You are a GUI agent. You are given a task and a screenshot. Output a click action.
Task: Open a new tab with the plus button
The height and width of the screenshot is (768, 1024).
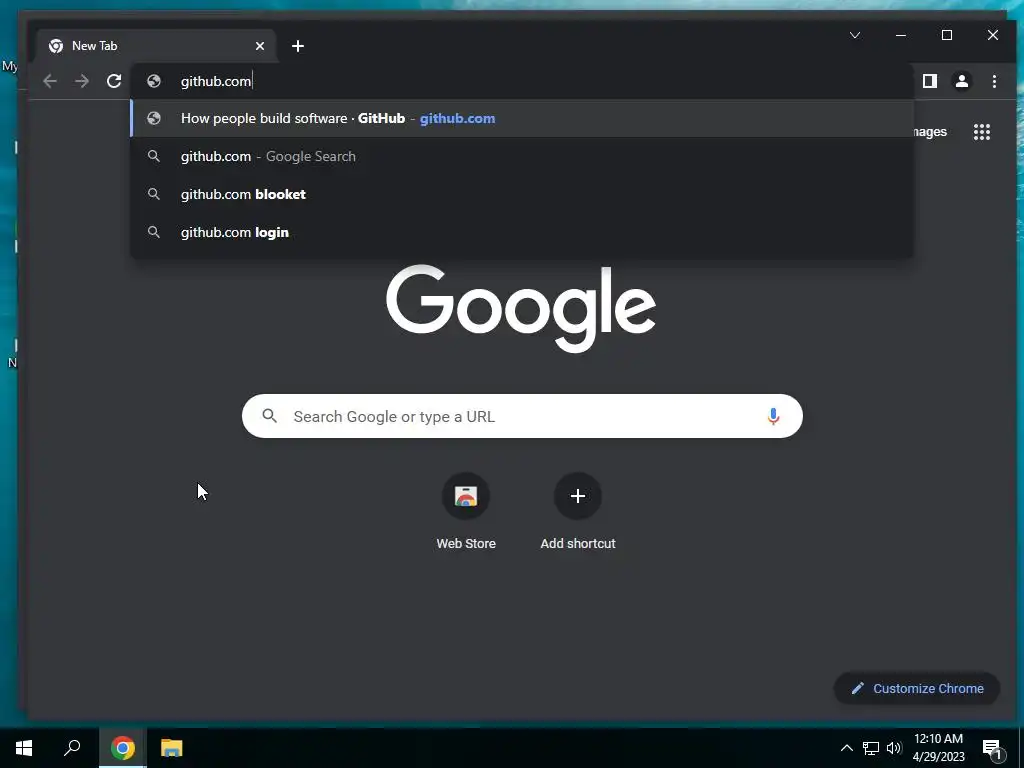point(298,46)
